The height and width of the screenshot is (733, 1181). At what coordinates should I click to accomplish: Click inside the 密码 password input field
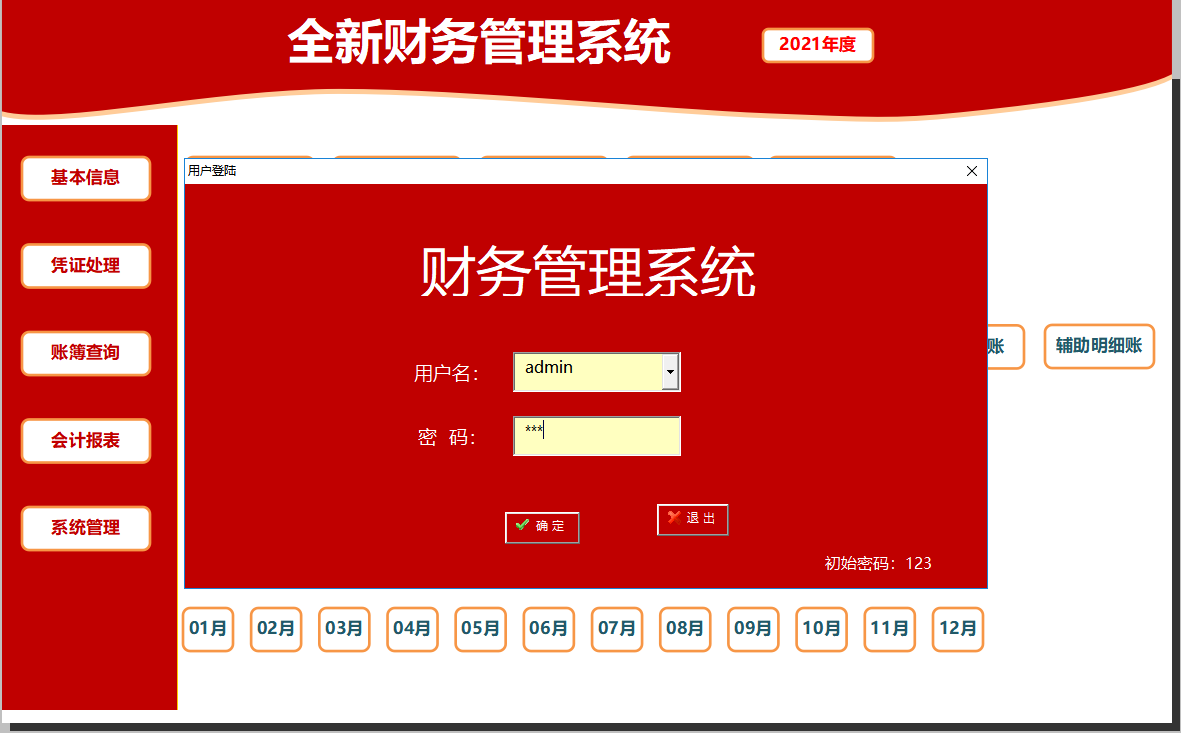point(596,436)
